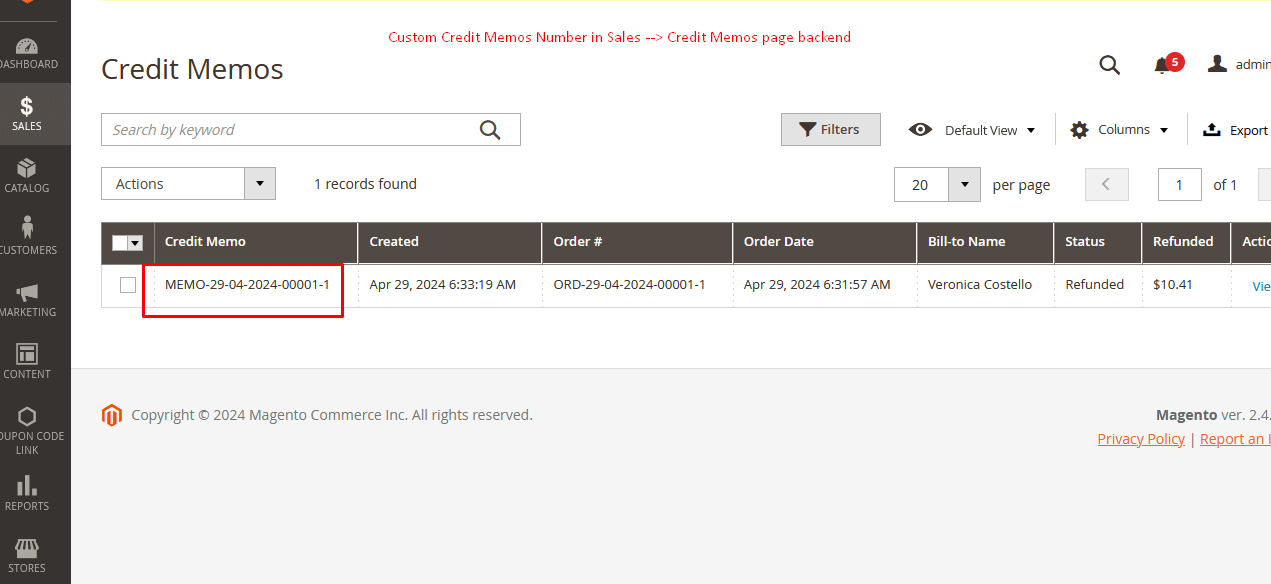Screen dimensions: 1271x584
Task: Click the Search by keyword field
Action: [290, 130]
